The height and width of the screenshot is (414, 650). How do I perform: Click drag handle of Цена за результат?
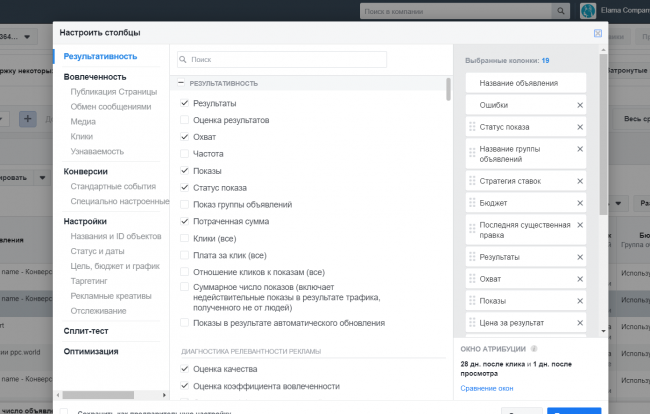point(472,323)
